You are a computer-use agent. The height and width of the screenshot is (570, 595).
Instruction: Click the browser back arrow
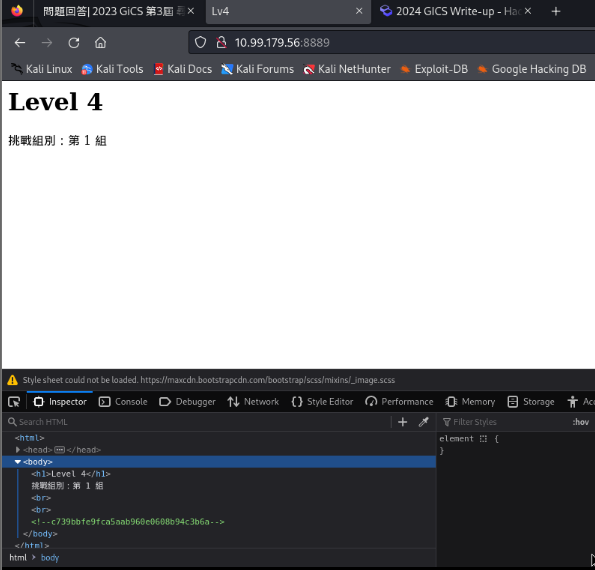tap(20, 43)
